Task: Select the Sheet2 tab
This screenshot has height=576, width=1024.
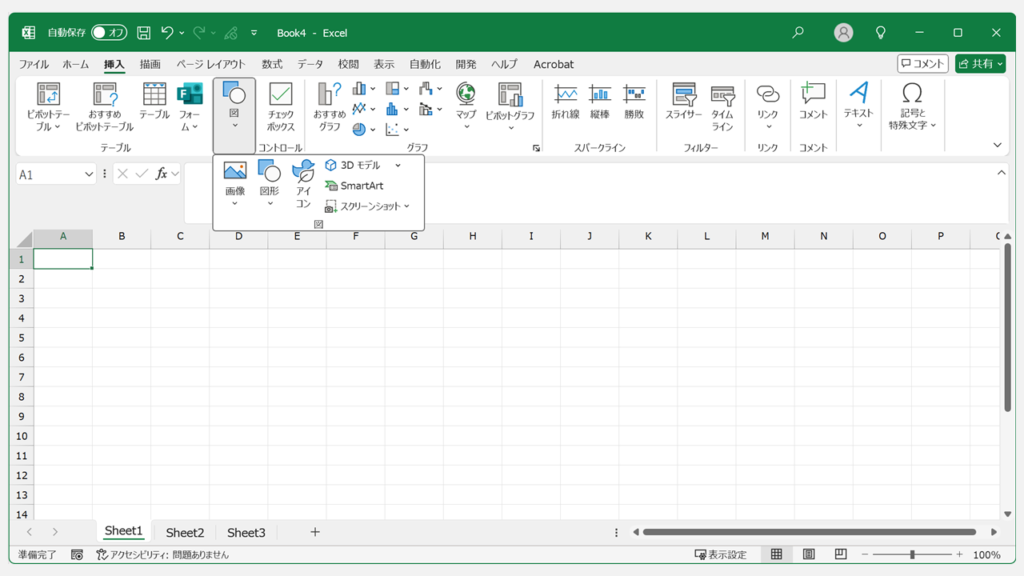Action: (185, 532)
